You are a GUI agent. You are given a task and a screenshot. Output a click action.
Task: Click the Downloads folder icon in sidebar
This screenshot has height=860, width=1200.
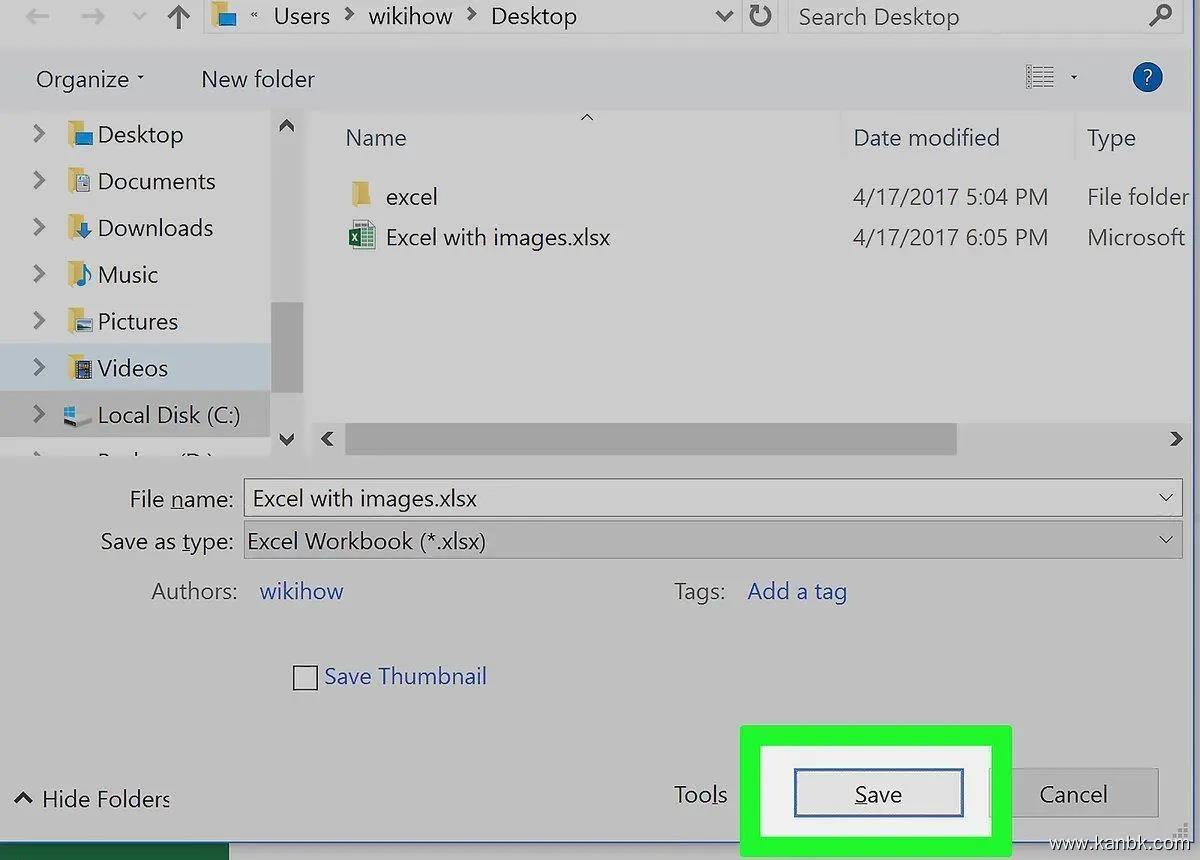[79, 228]
